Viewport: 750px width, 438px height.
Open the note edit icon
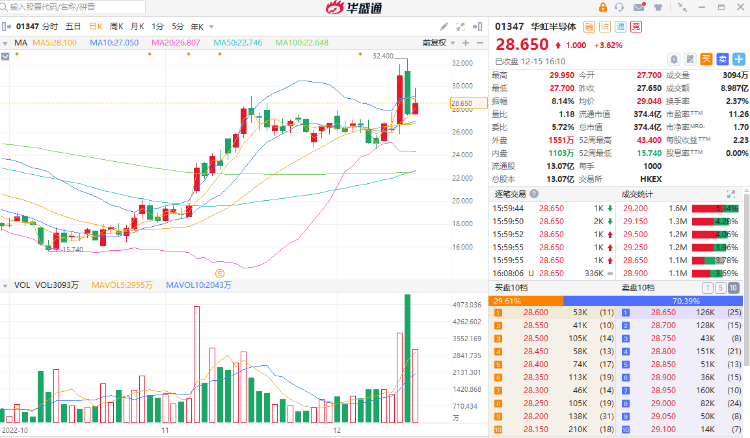pos(690,59)
